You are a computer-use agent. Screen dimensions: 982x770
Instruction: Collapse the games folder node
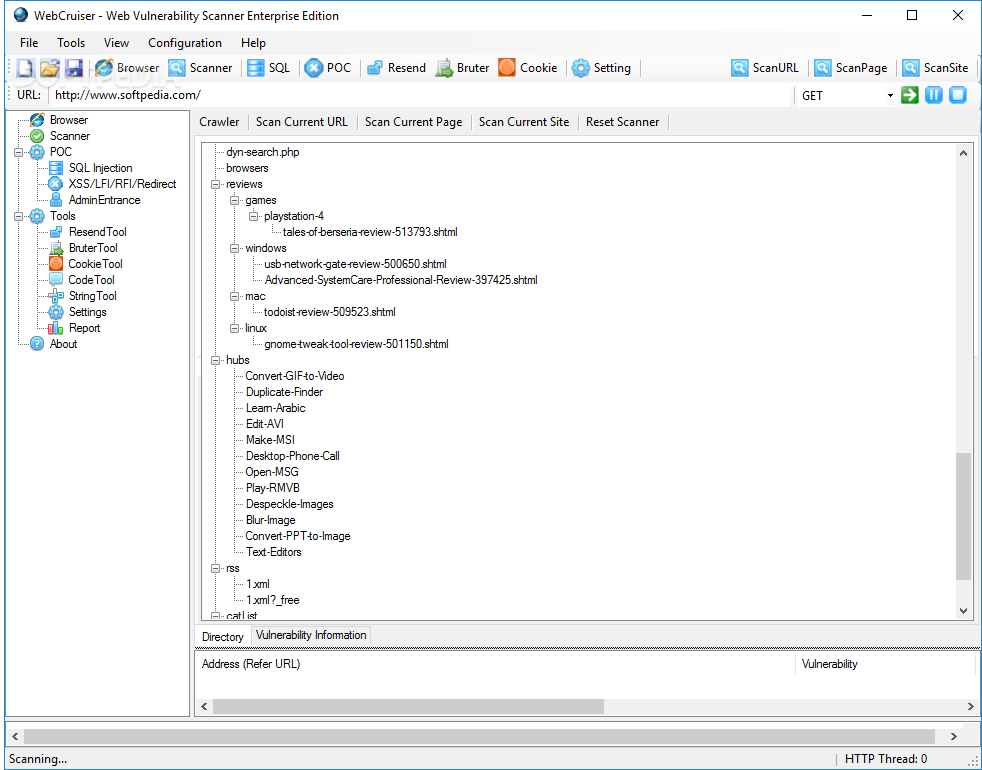point(234,200)
